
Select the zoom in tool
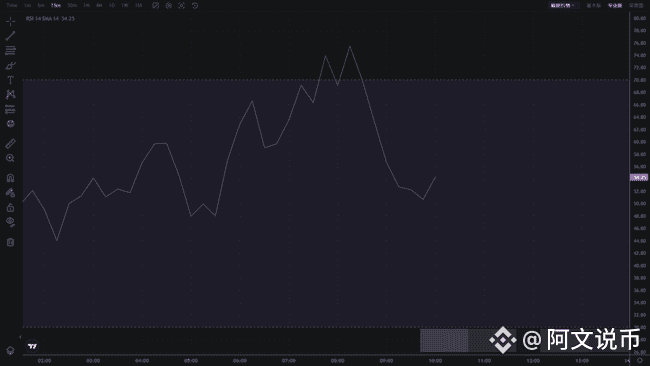10,158
